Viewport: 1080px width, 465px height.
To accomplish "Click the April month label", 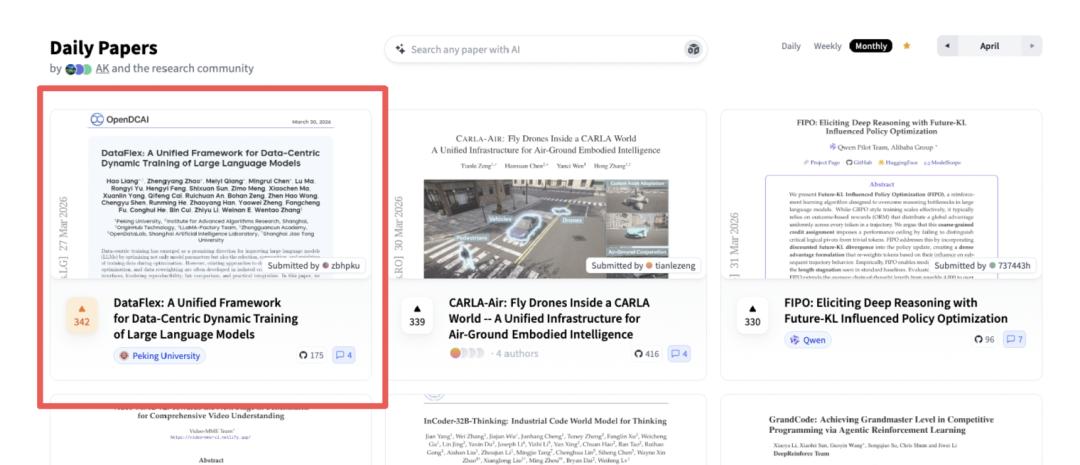I will [989, 46].
